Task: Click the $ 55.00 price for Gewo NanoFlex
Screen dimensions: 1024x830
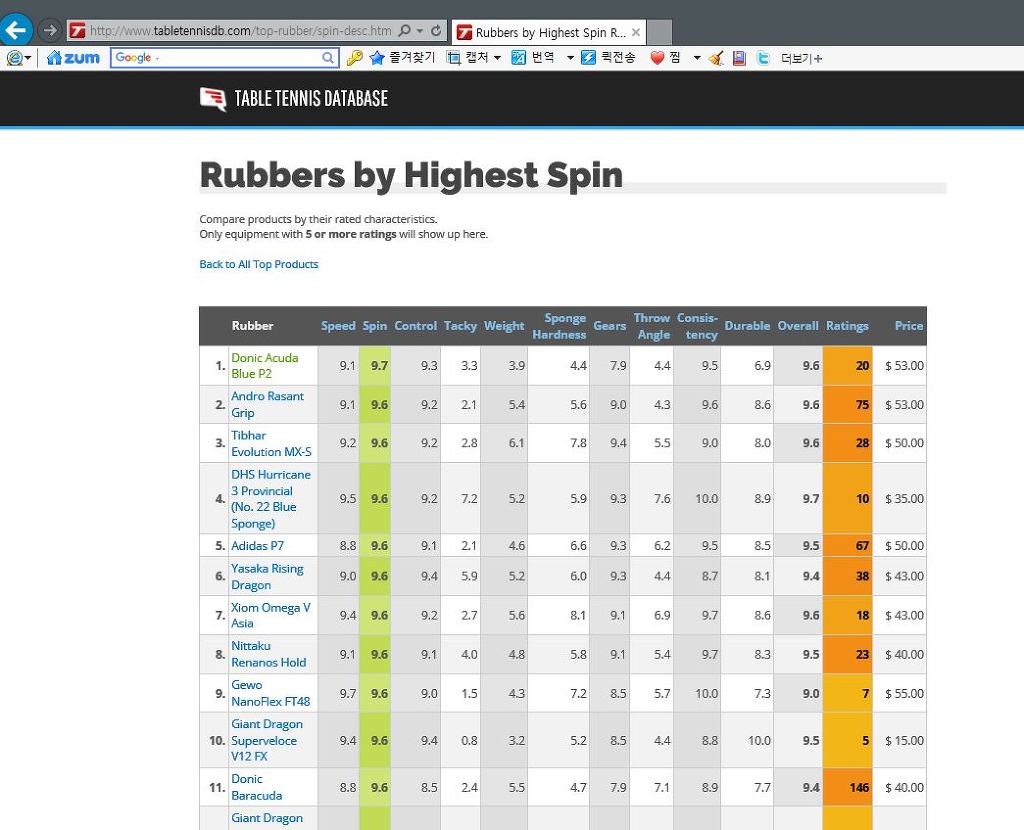Action: (900, 694)
